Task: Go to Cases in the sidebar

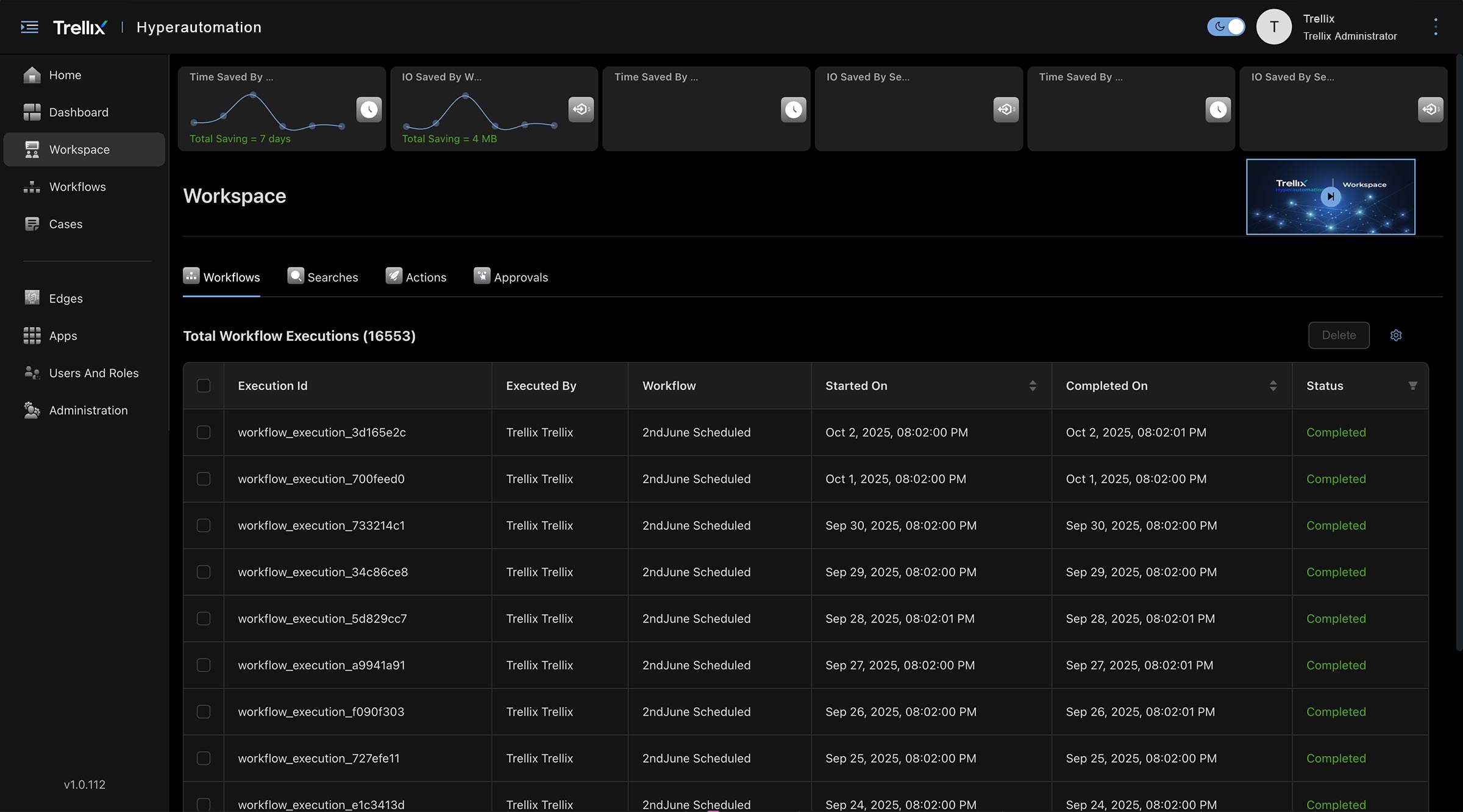Action: coord(65,224)
